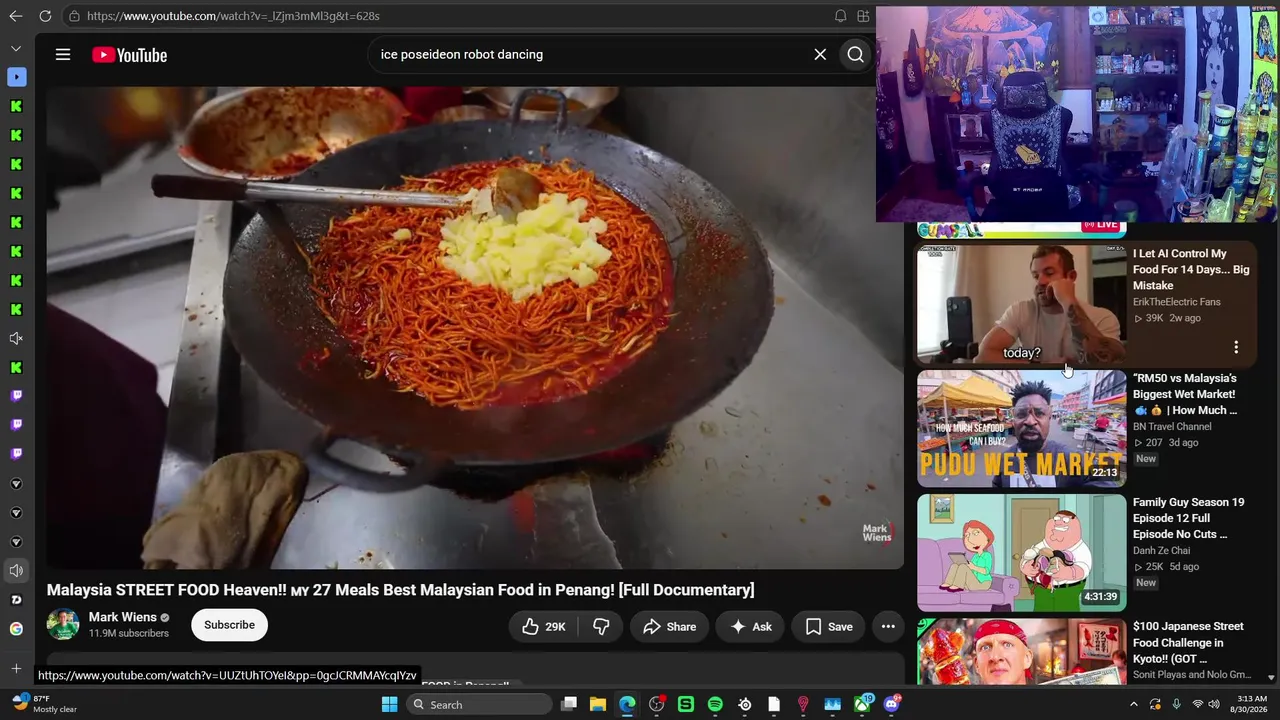This screenshot has height=720, width=1280.
Task: Go back using the browser back arrow
Action: 15,16
